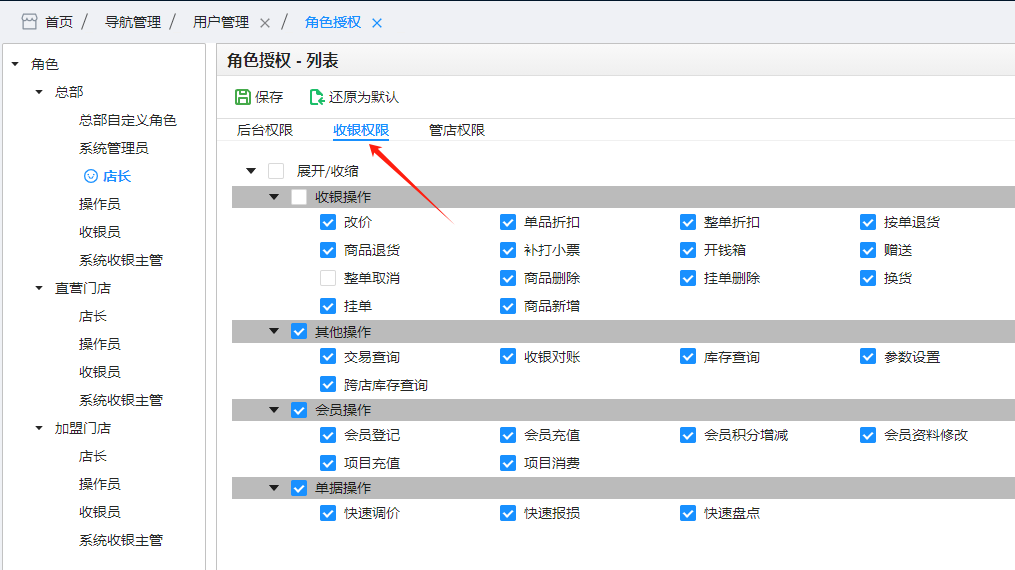
Task: Close the 用户管理 tab with its X
Action: pyautogui.click(x=265, y=23)
